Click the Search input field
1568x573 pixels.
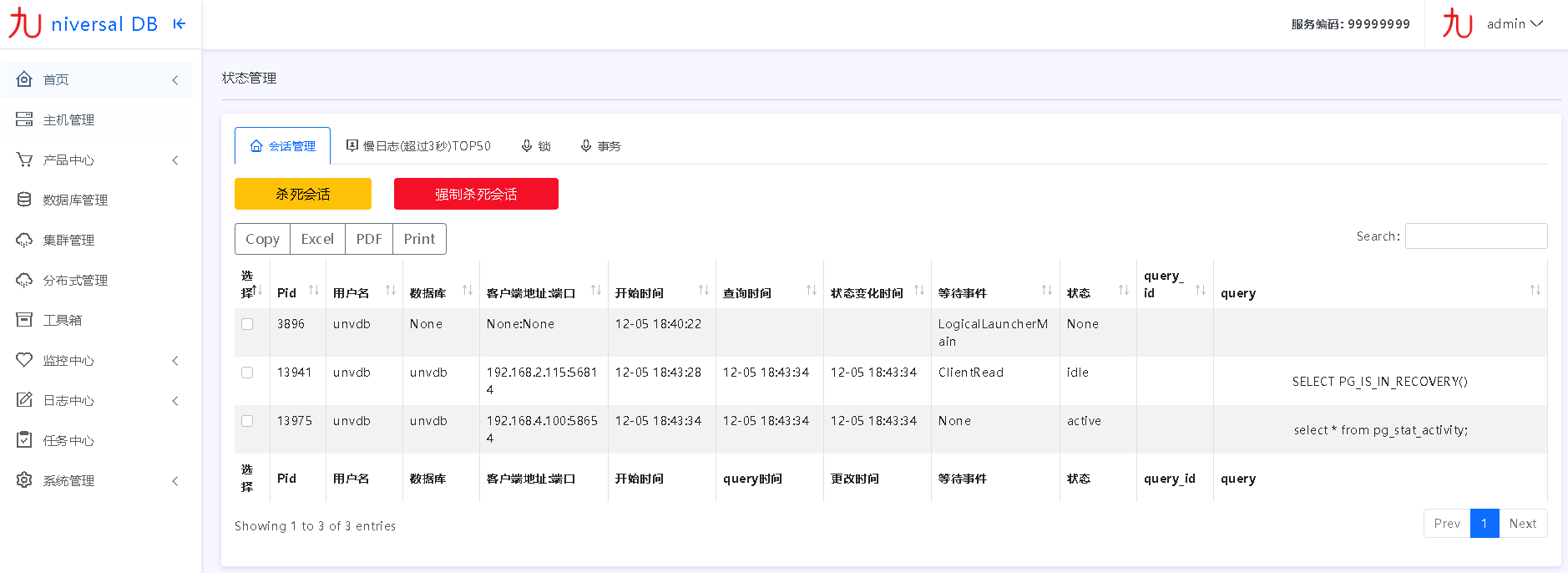click(x=1475, y=236)
